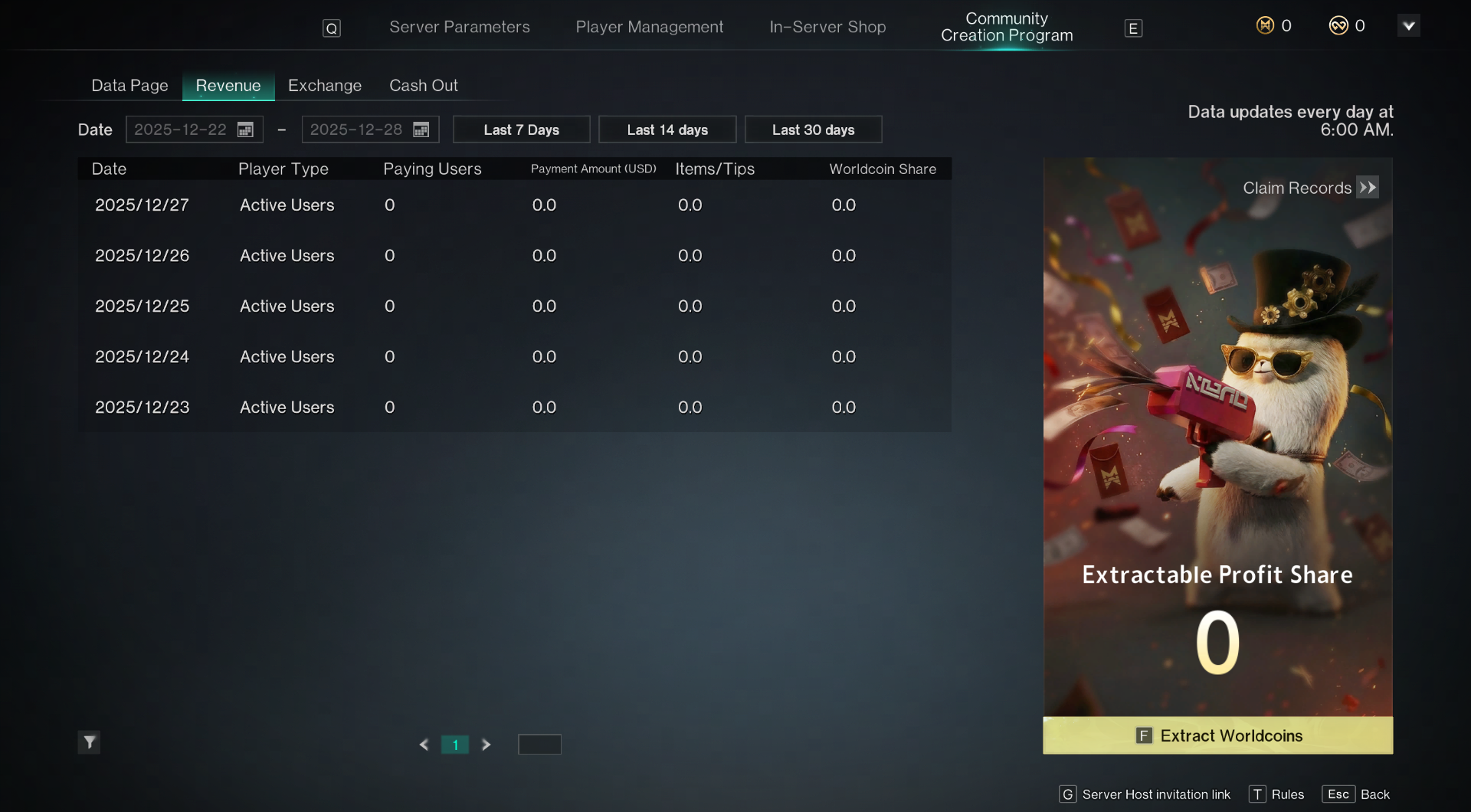Image resolution: width=1471 pixels, height=812 pixels.
Task: Expand the top-right dropdown arrow
Action: 1408,26
